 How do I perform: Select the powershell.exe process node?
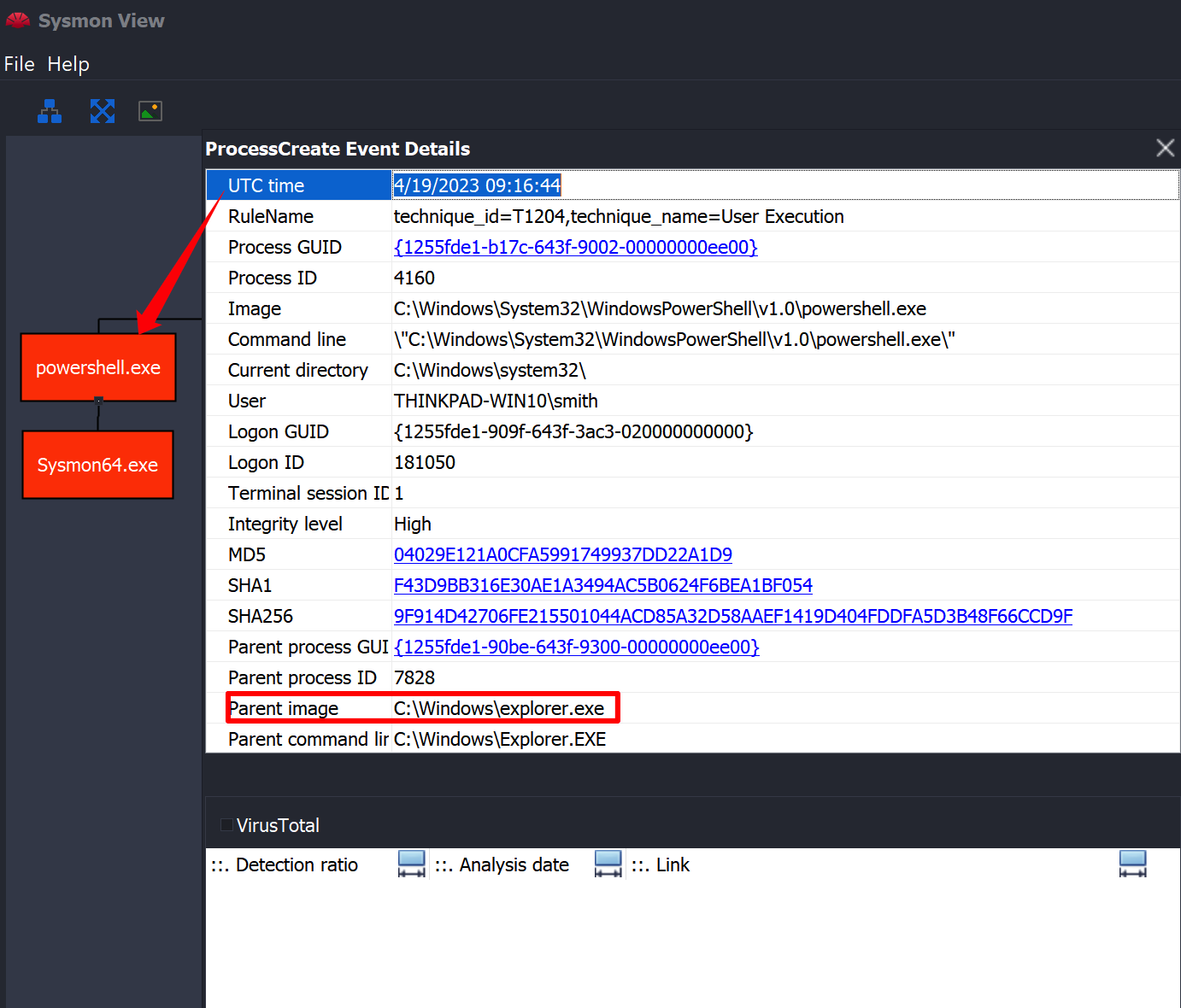click(x=98, y=367)
